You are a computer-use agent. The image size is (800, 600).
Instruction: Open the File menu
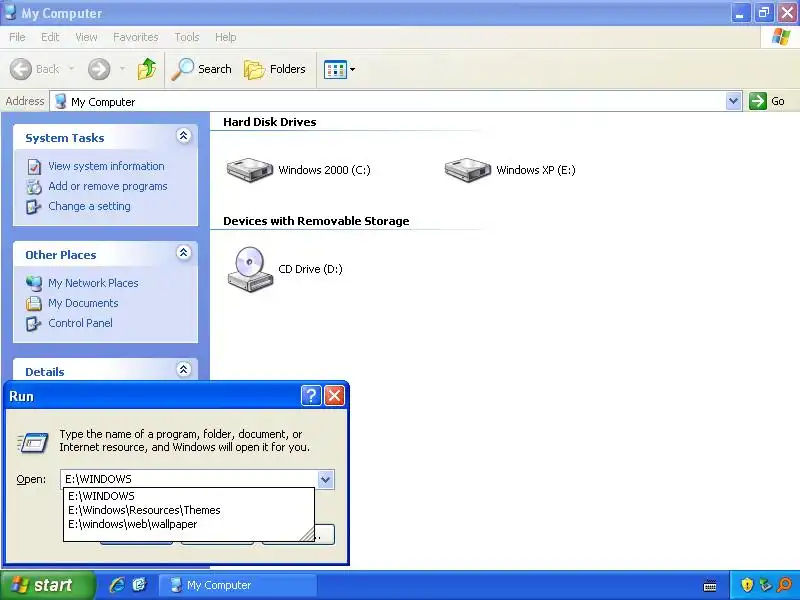pyautogui.click(x=17, y=37)
